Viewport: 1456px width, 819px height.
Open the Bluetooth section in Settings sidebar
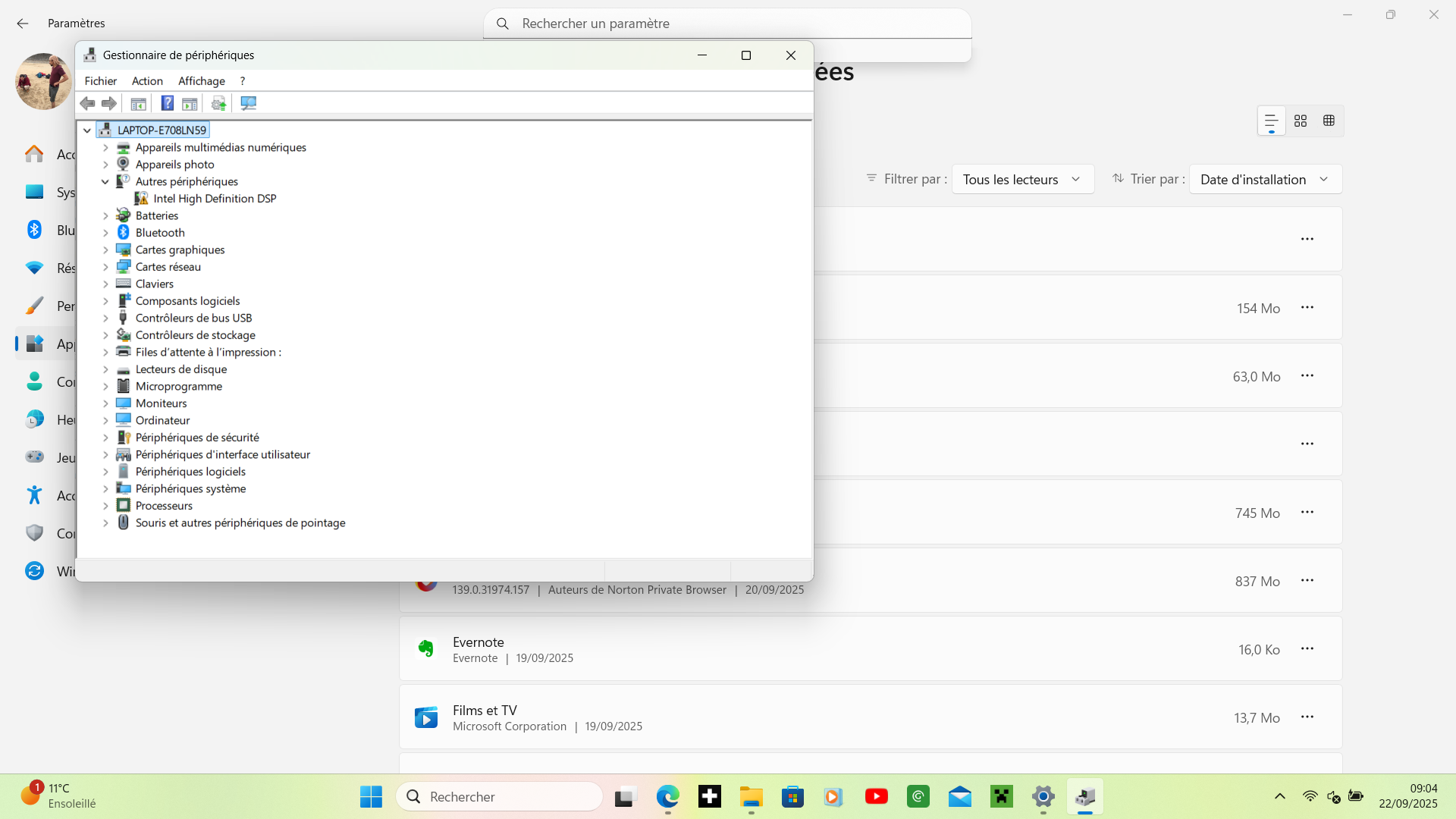point(35,230)
